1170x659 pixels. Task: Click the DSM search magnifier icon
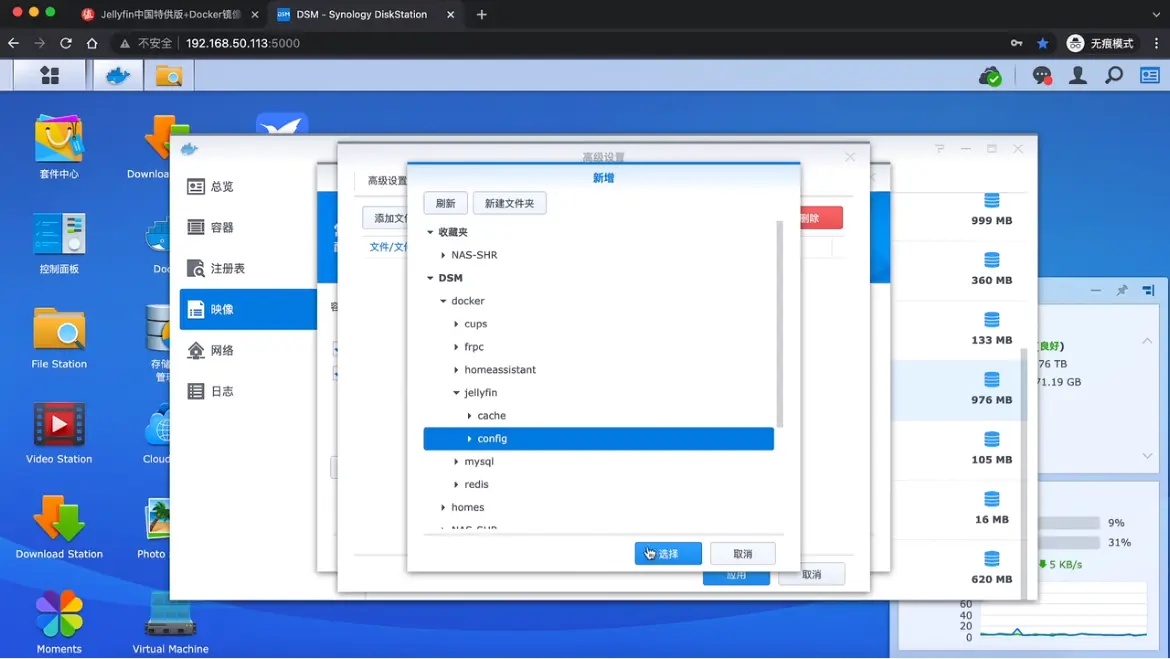(x=1114, y=76)
